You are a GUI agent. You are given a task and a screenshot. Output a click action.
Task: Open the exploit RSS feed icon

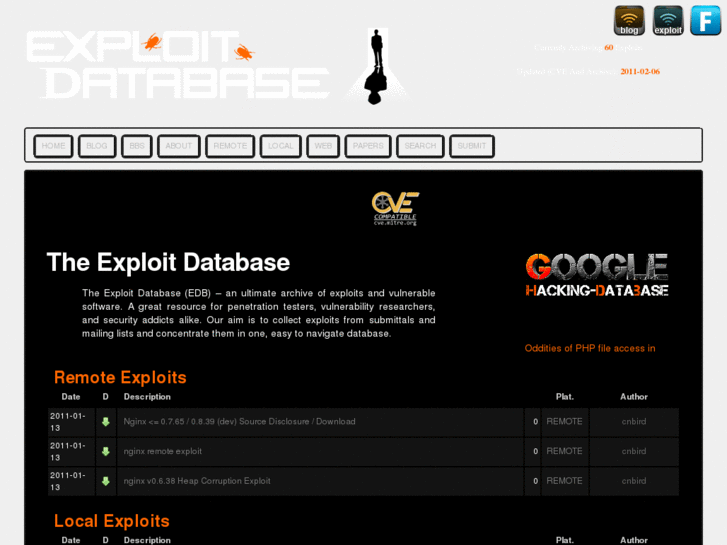coord(668,20)
